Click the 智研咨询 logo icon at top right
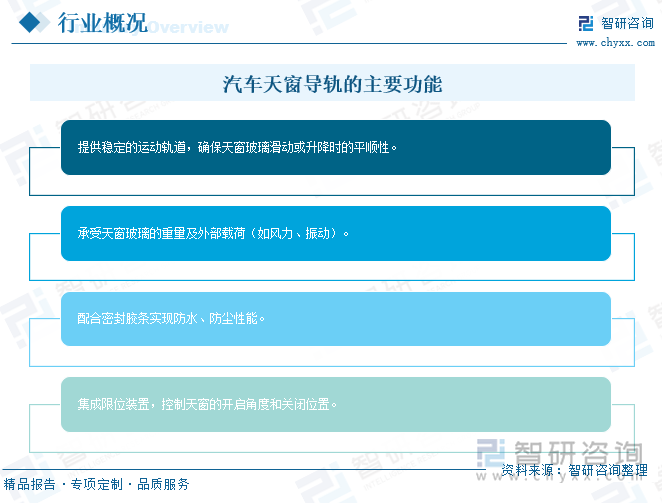 point(586,23)
